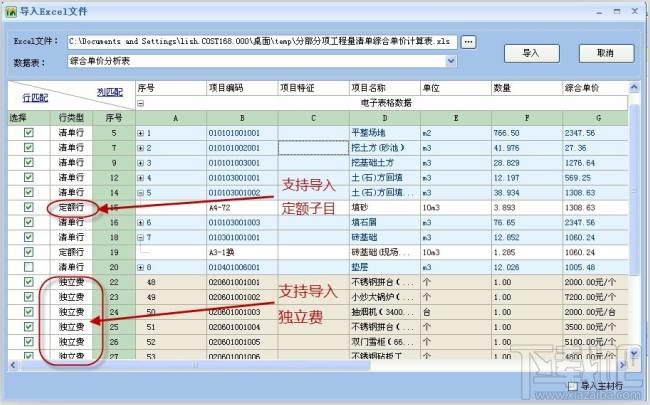Click the column letter A header
The width and height of the screenshot is (650, 405).
171,118
